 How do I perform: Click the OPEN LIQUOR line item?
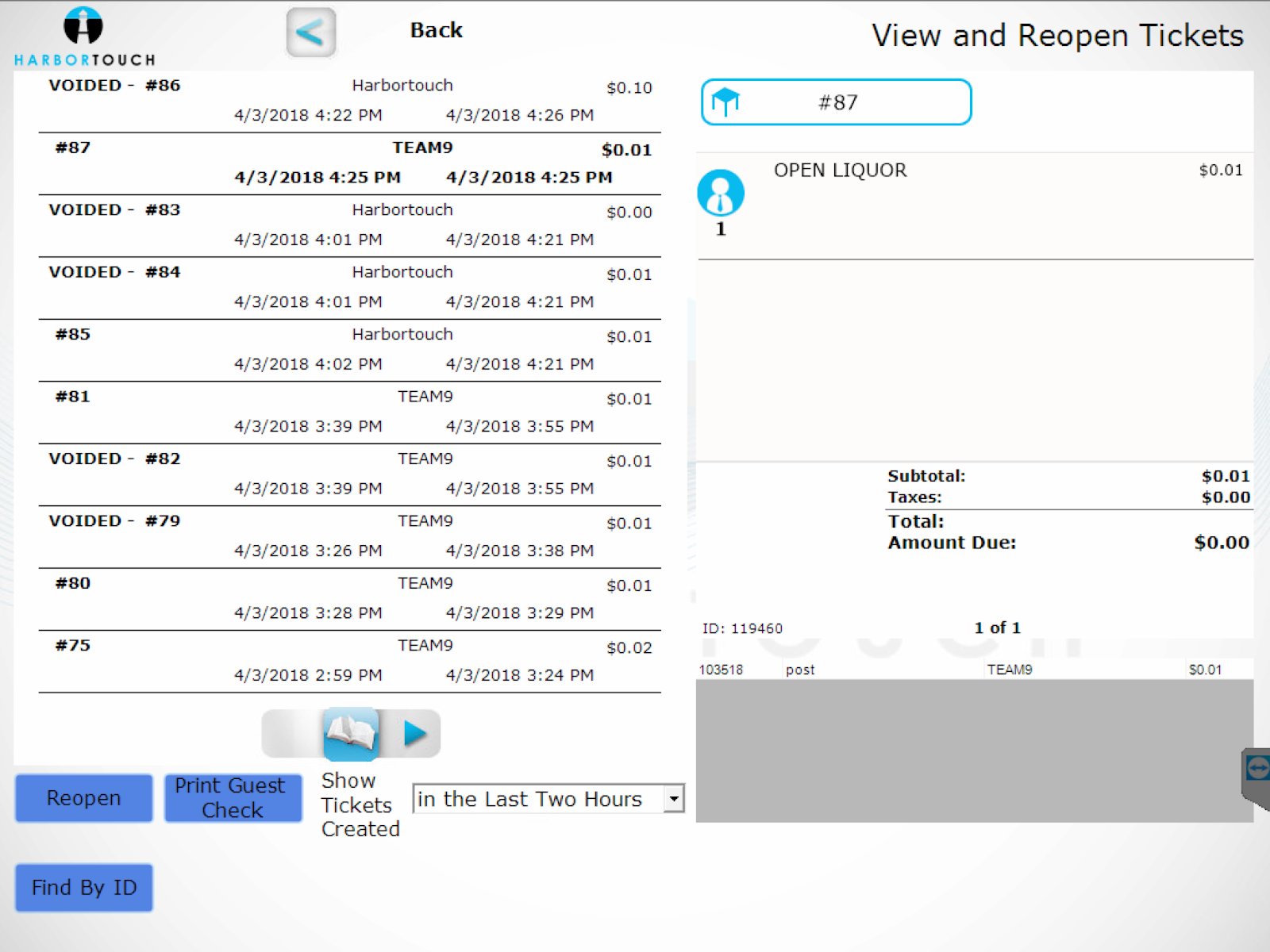point(840,171)
